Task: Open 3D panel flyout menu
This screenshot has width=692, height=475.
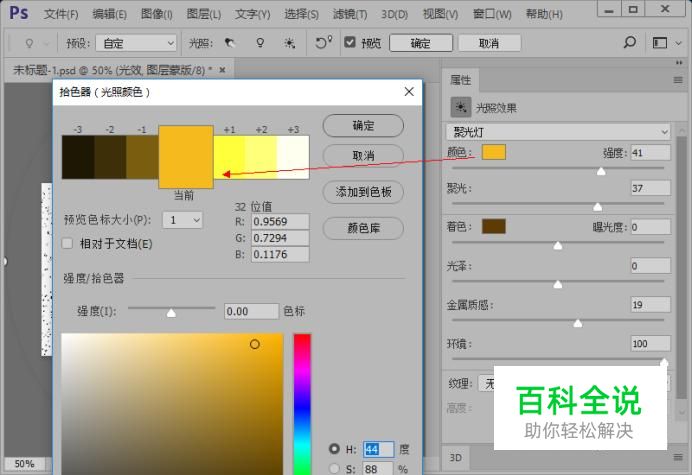Action: click(x=678, y=457)
